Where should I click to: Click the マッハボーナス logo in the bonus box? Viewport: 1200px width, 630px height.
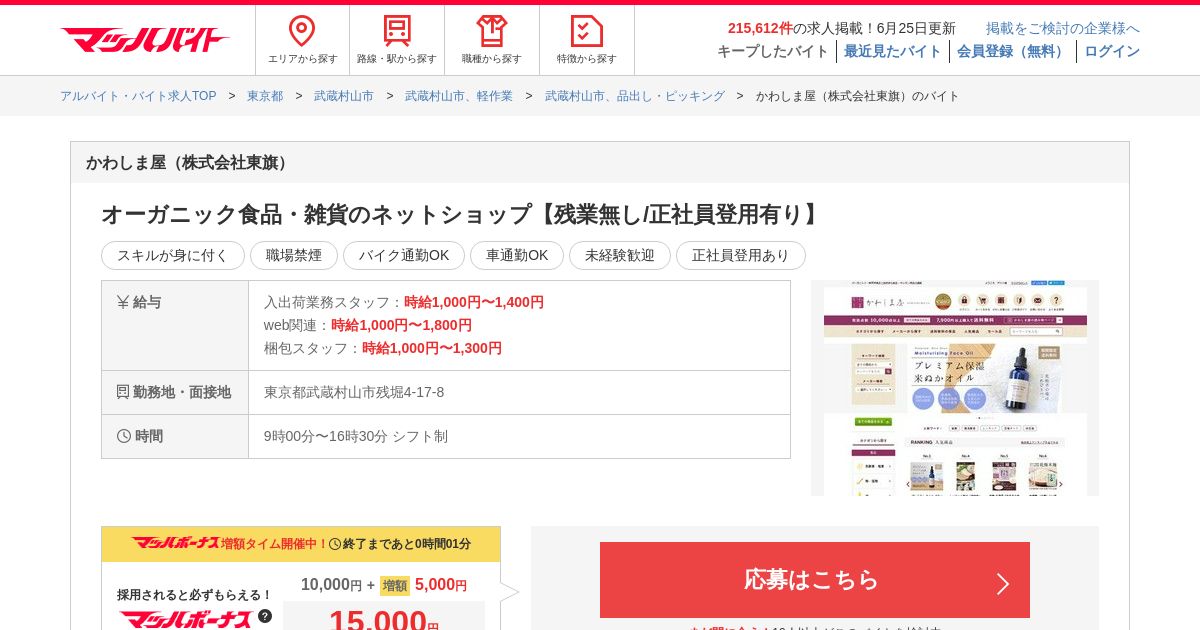coord(186,619)
